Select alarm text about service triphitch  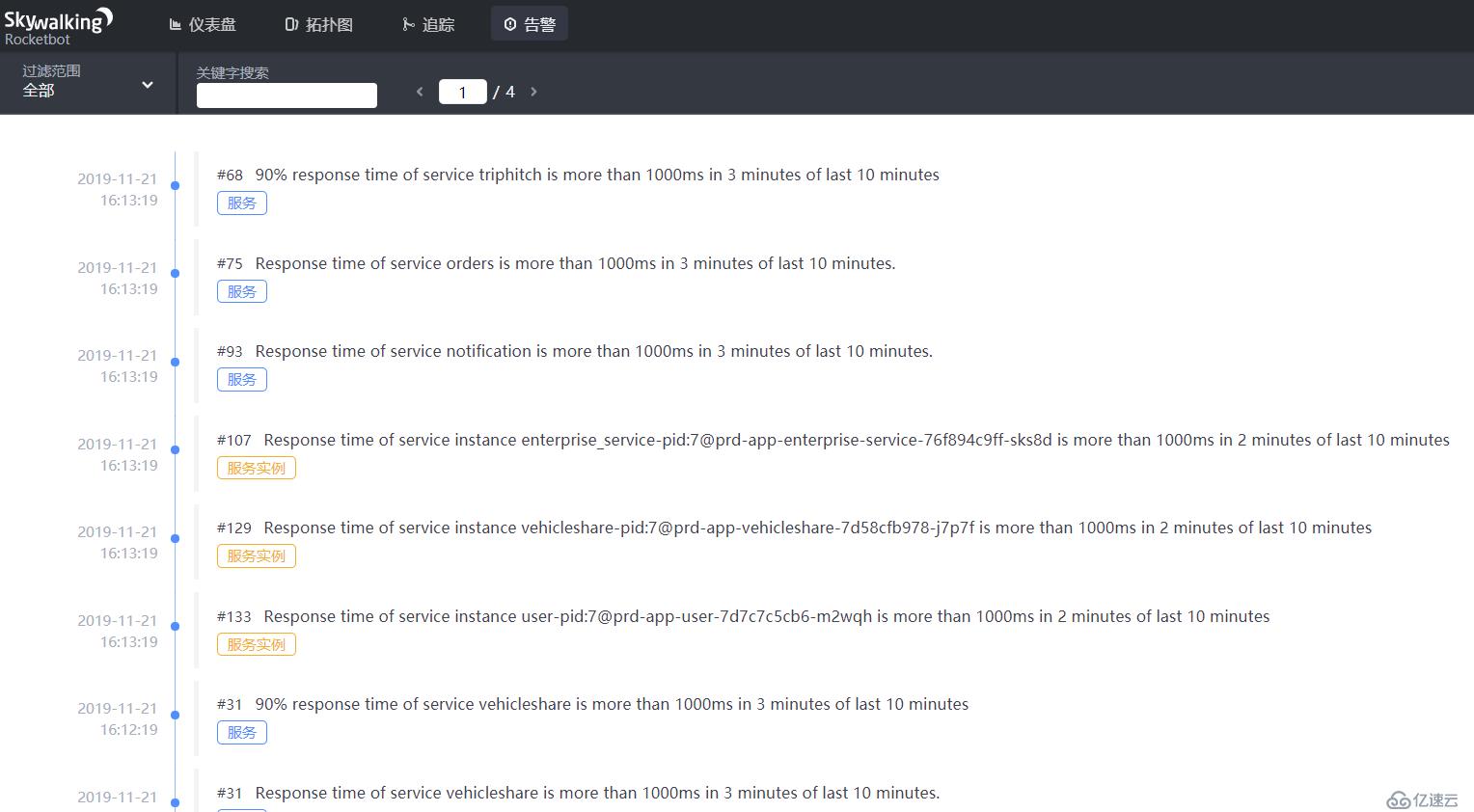pyautogui.click(x=597, y=175)
